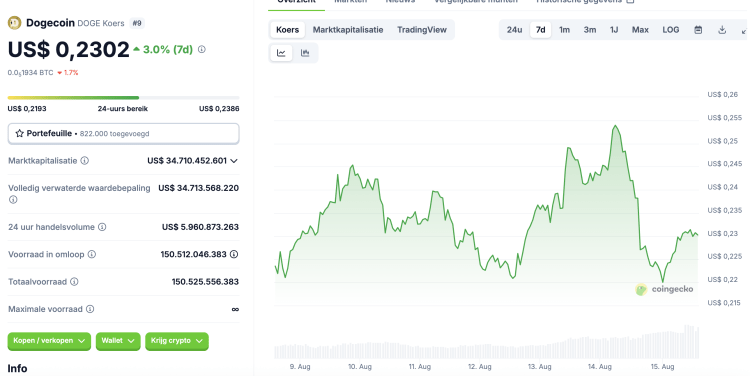Click the US$ 34.713.568.220 value

tap(199, 188)
